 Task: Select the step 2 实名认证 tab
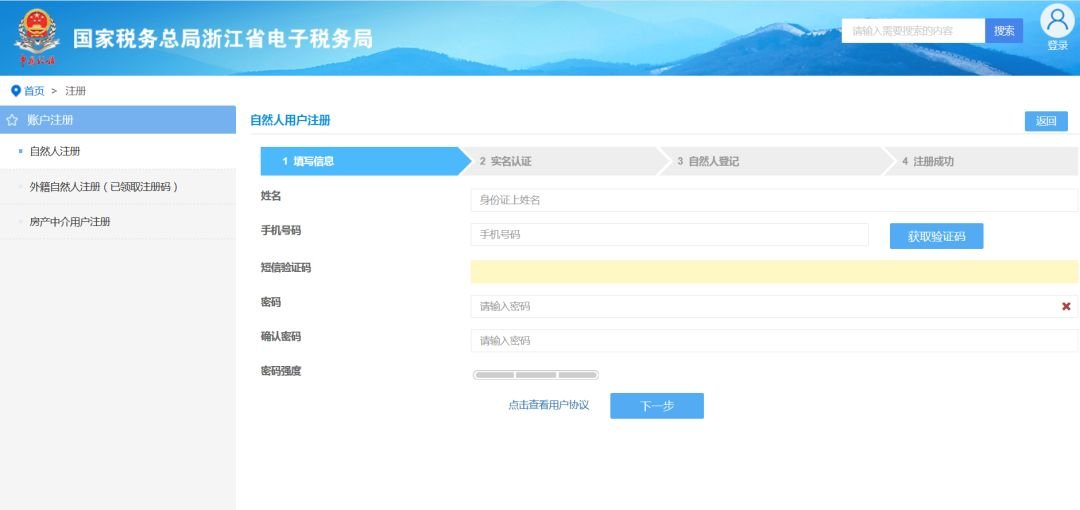(560, 161)
